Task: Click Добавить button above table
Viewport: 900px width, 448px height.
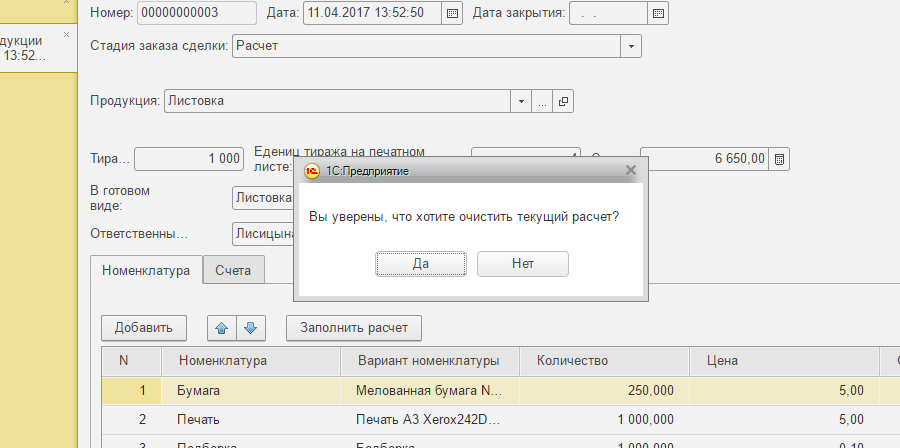Action: (x=143, y=327)
